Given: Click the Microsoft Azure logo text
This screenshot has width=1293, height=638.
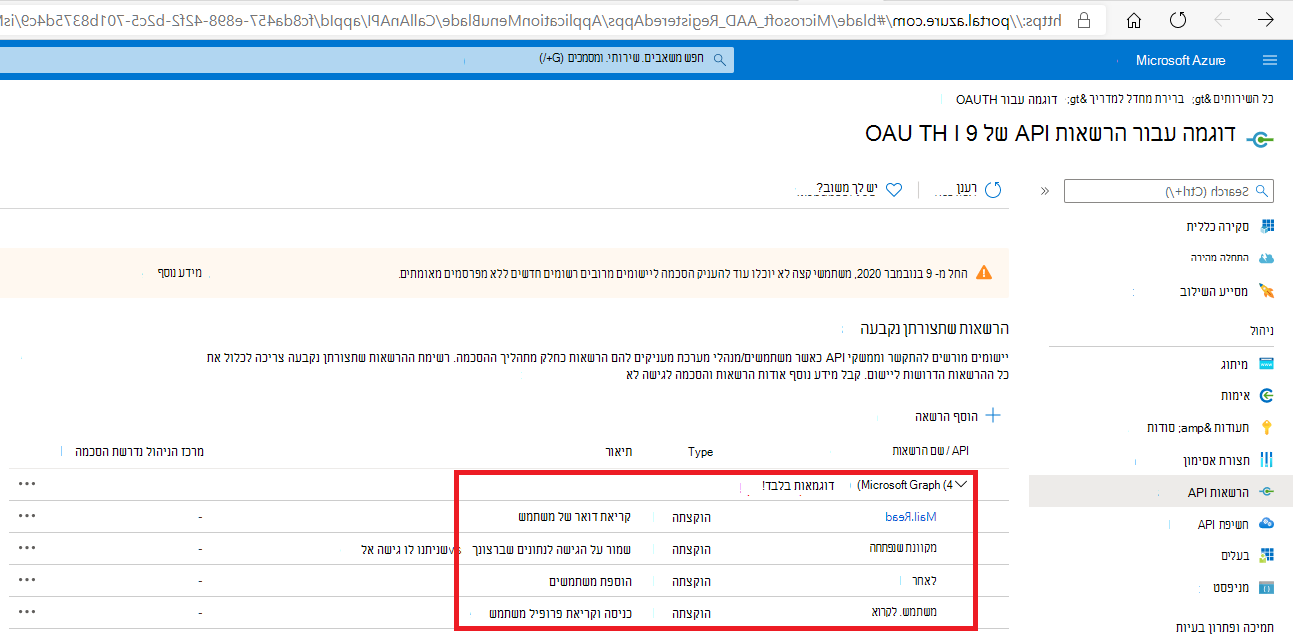Looking at the screenshot, I should point(1180,60).
